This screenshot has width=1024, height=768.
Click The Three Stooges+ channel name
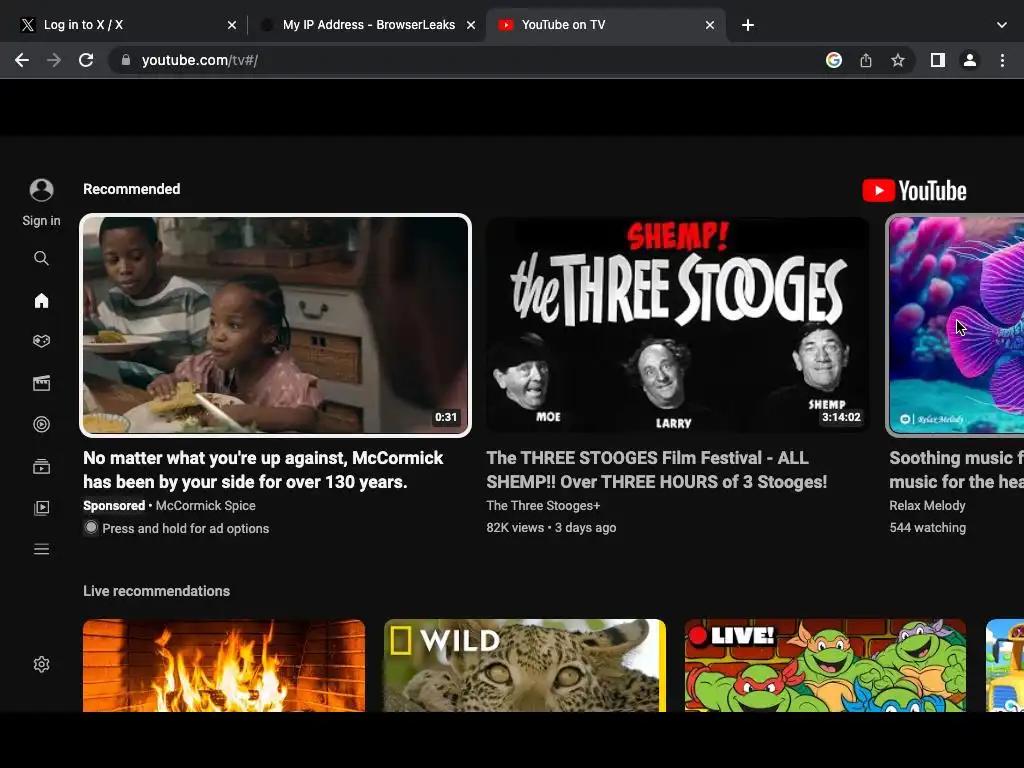coord(543,505)
